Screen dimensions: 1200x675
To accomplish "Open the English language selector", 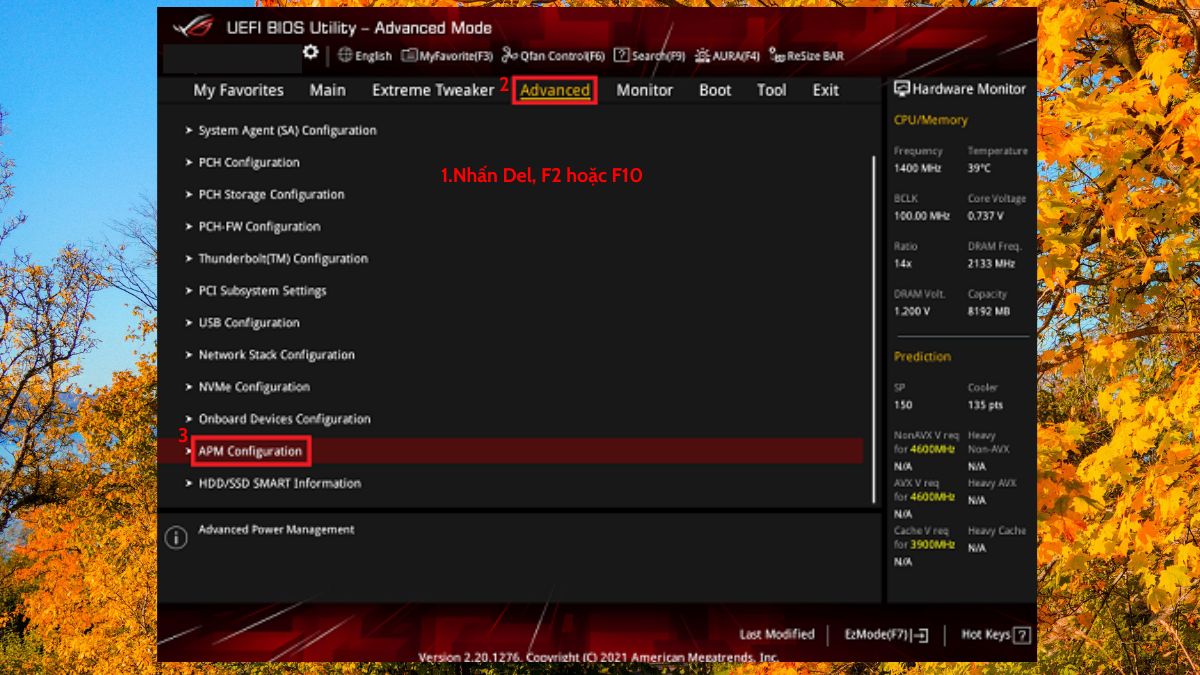I will [362, 57].
